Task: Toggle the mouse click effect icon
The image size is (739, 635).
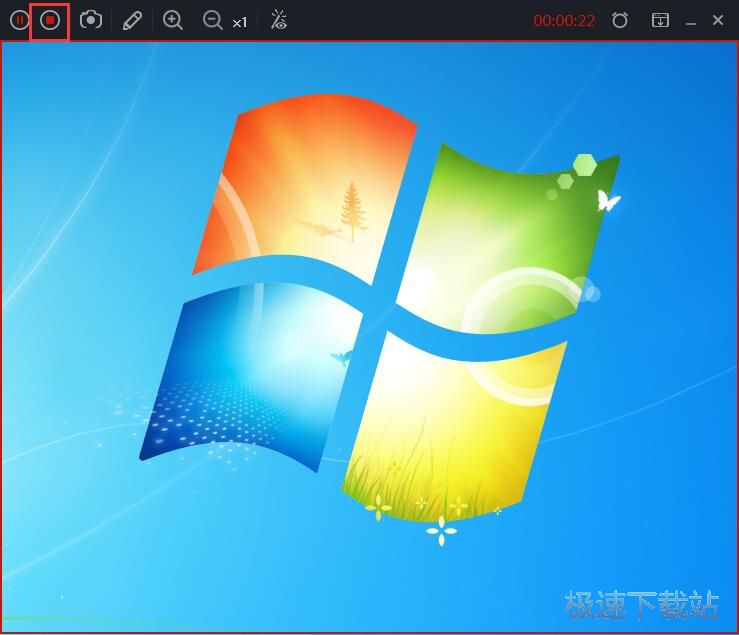Action: point(279,20)
